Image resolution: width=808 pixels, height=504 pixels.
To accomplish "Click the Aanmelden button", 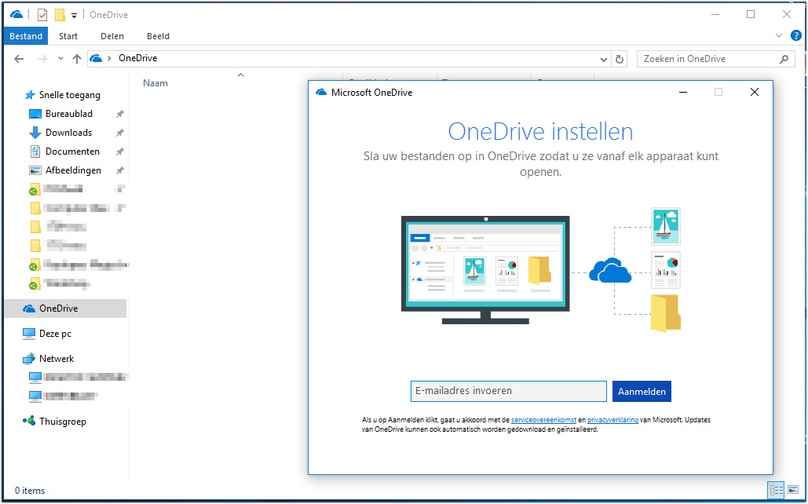I will coord(642,392).
